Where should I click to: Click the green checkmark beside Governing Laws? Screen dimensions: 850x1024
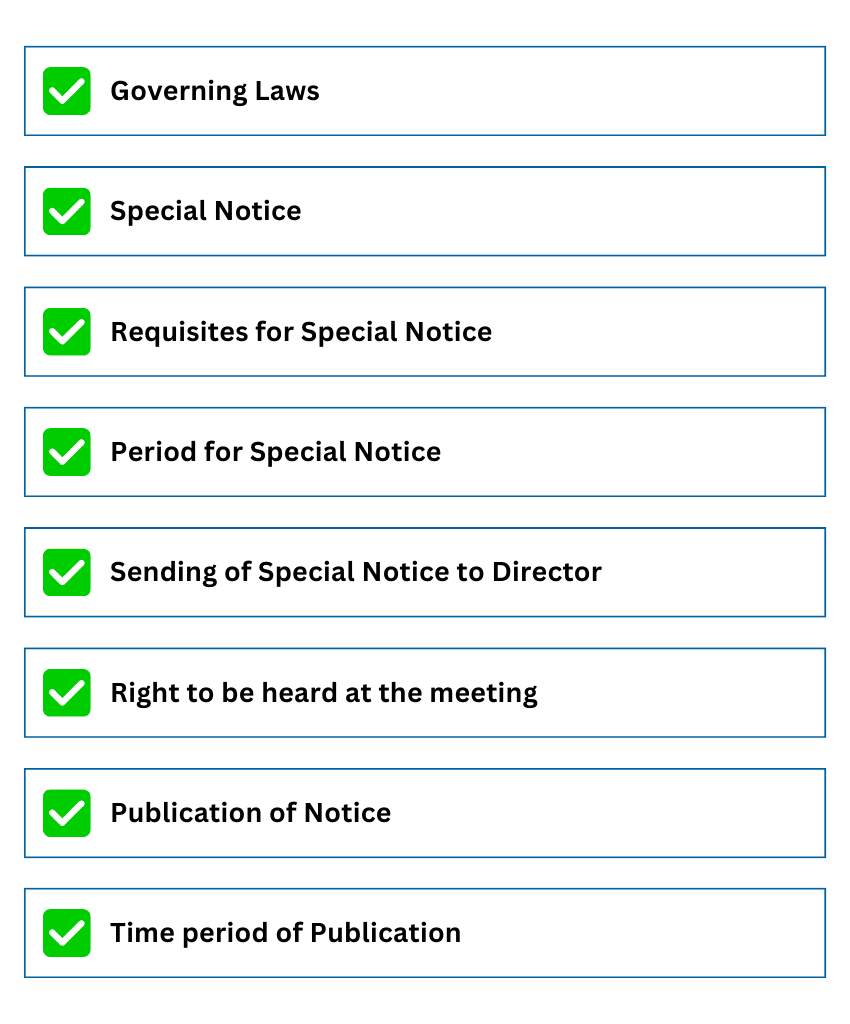click(x=67, y=91)
